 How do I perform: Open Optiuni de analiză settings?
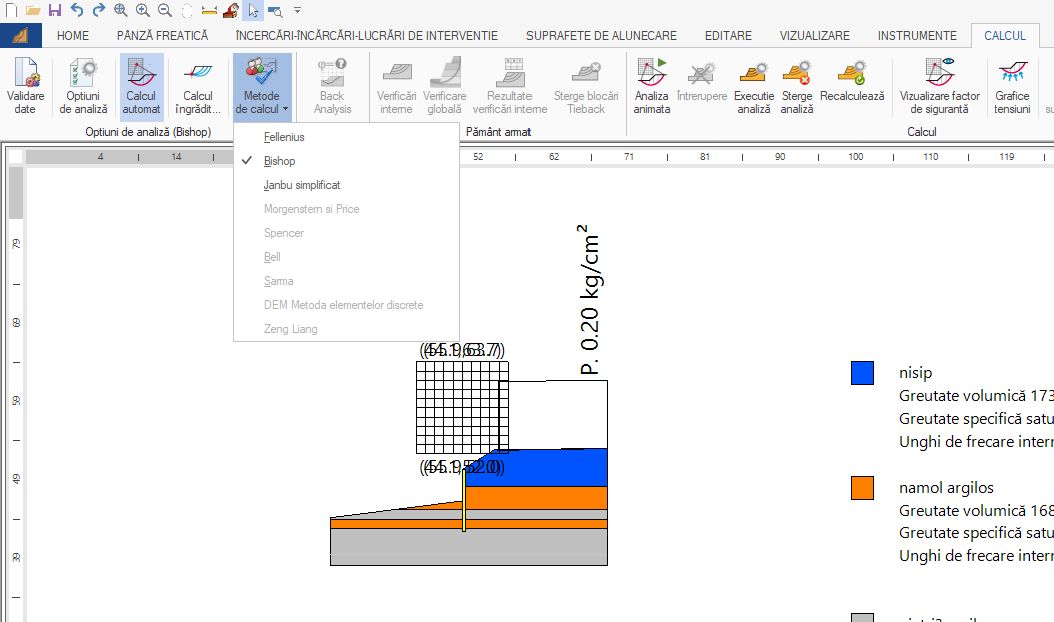pos(83,86)
